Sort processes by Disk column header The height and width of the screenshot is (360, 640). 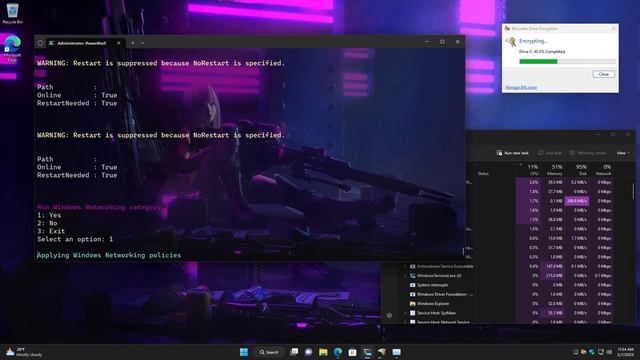577,170
